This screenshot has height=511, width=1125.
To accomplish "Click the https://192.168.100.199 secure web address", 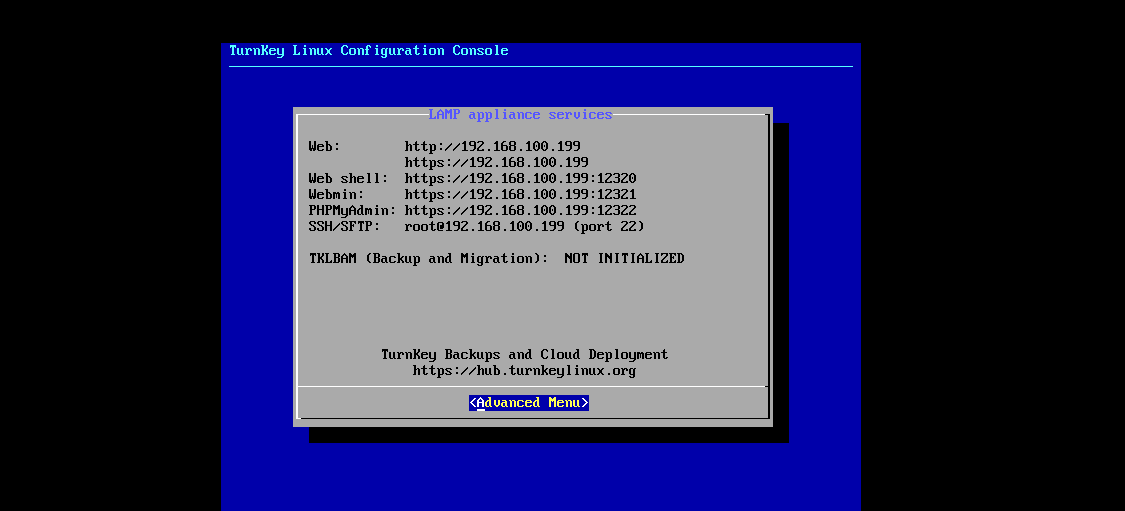I will tap(496, 162).
